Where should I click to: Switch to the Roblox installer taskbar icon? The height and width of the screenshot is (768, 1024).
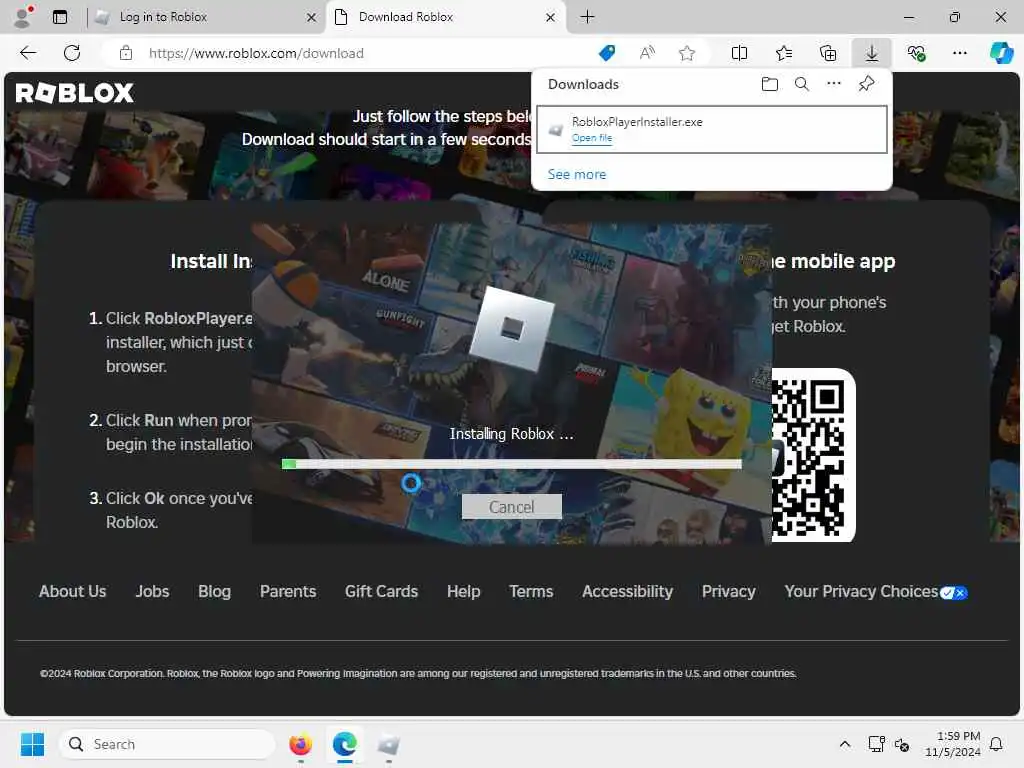click(389, 744)
